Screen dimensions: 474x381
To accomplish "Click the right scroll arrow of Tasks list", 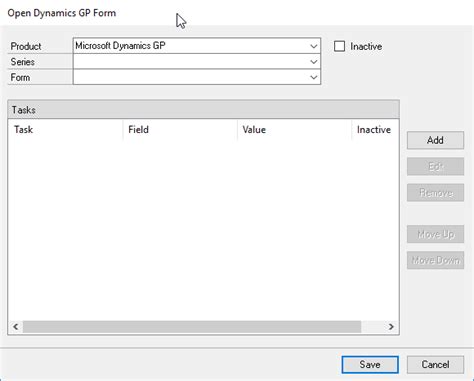I will coord(391,327).
